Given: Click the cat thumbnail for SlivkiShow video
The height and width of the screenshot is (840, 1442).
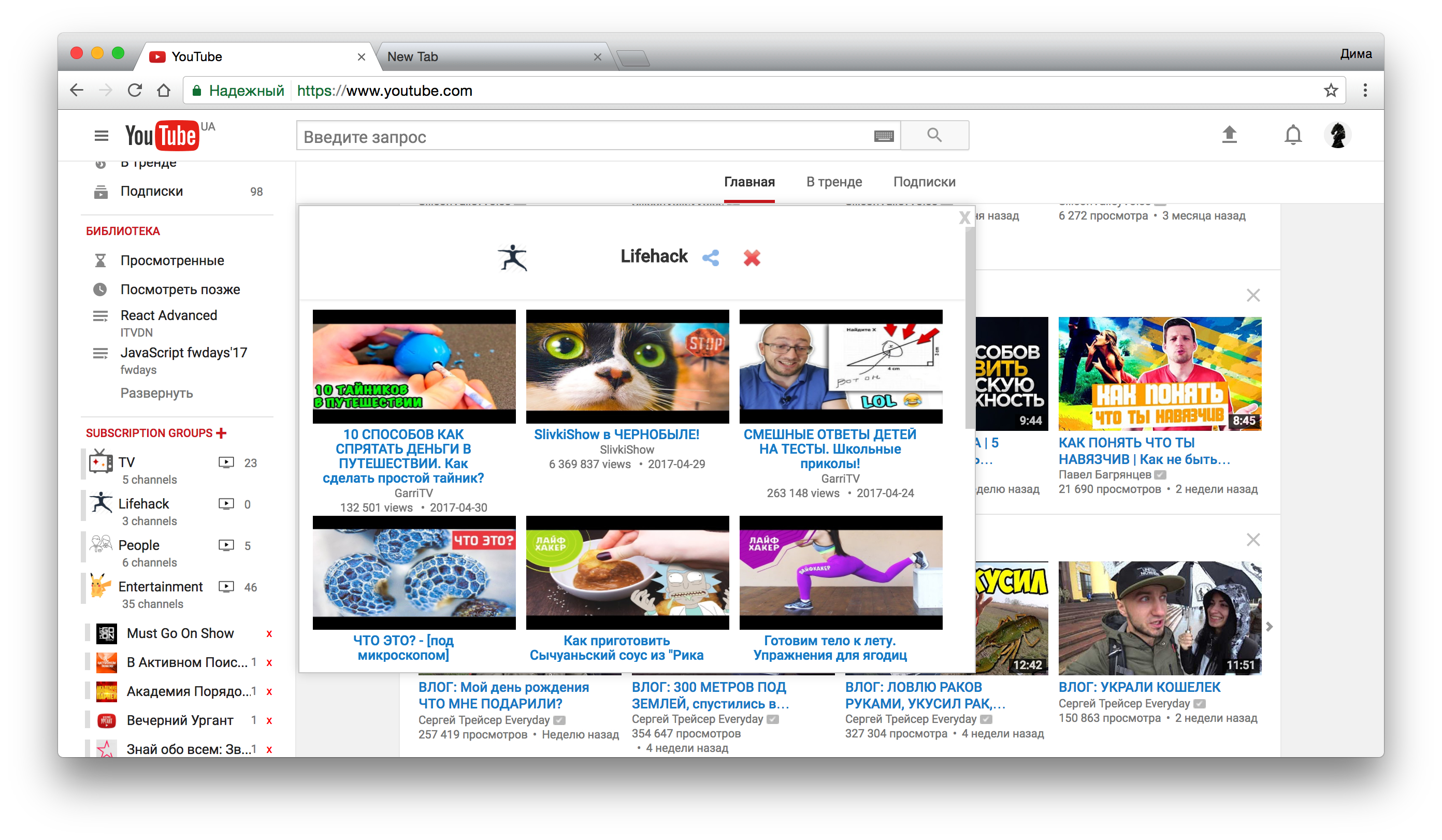Looking at the screenshot, I should tap(628, 366).
